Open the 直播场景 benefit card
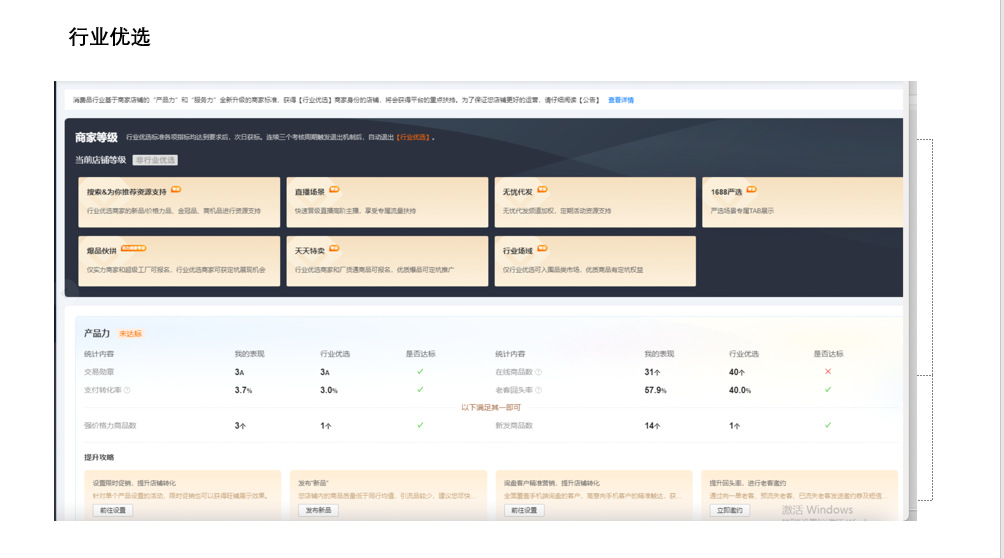This screenshot has width=1004, height=558. tap(387, 202)
